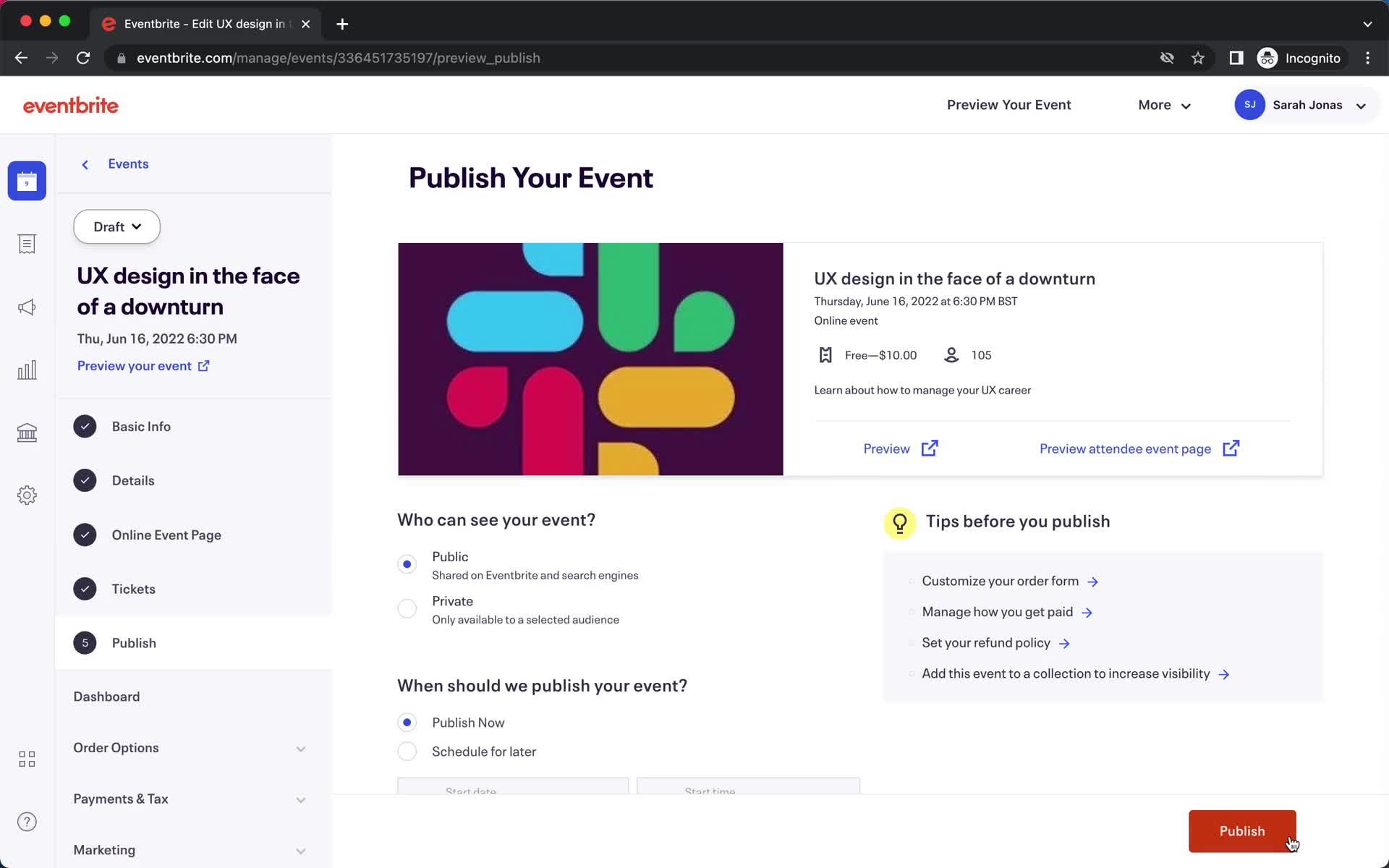Click the arrow after Set your refund policy
The image size is (1389, 868).
[x=1064, y=644]
